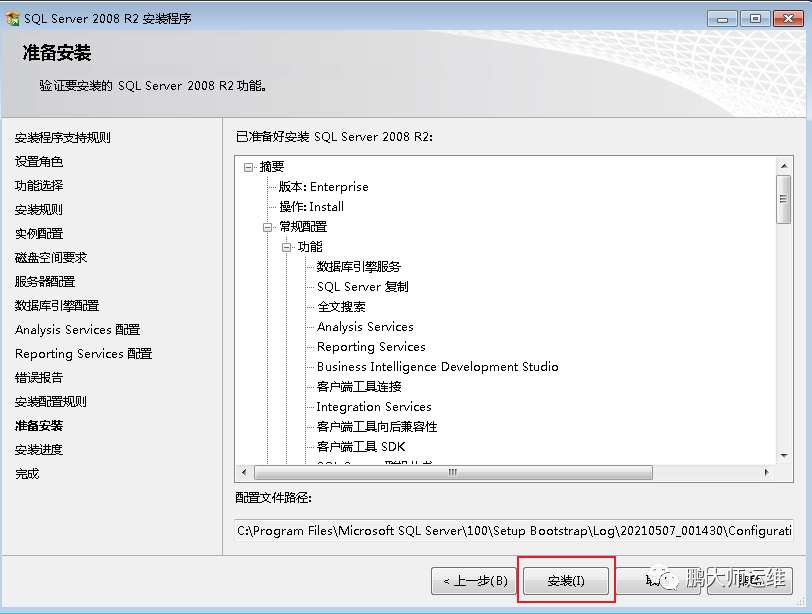Click 安装配置规则 step in sidebar
This screenshot has width=812, height=614.
click(51, 402)
